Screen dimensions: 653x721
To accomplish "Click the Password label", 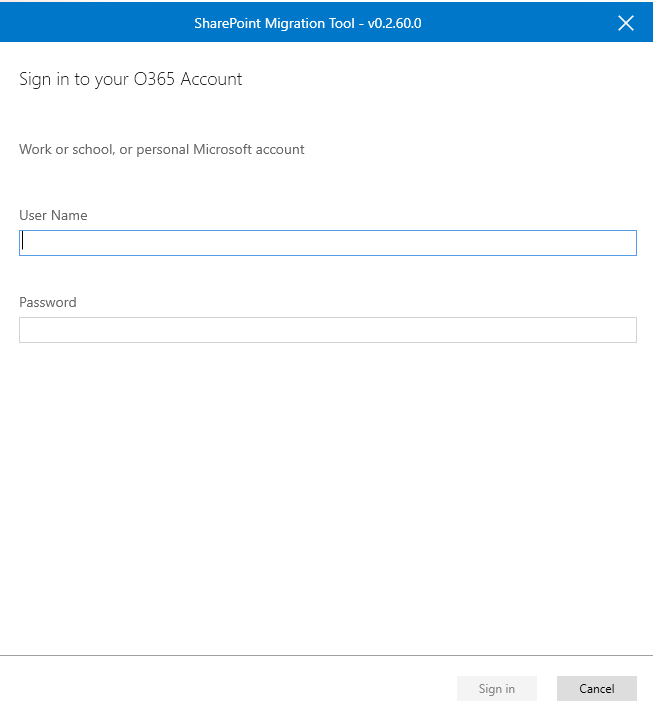I will pyautogui.click(x=48, y=302).
